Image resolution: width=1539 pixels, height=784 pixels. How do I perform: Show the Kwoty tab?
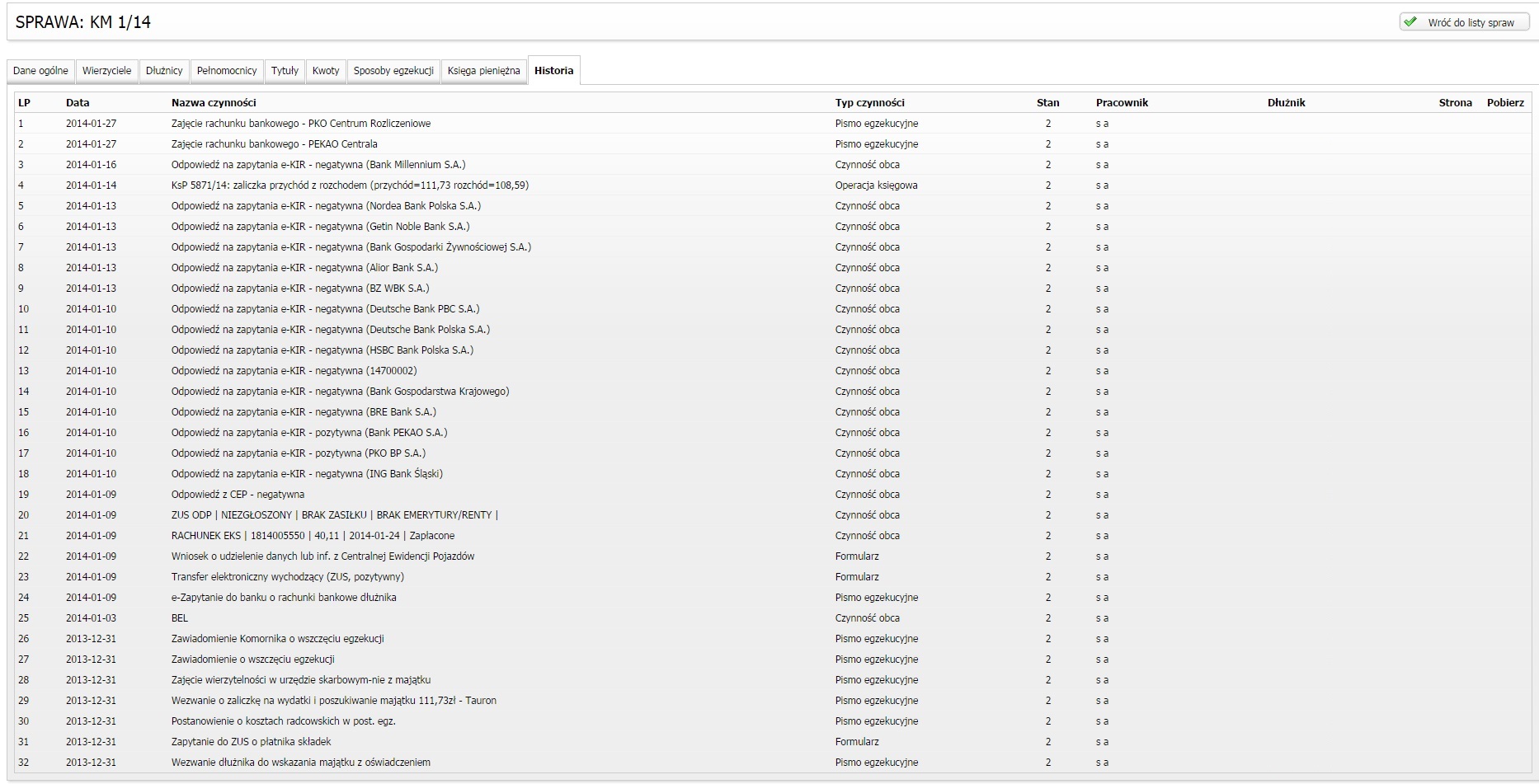[x=326, y=71]
